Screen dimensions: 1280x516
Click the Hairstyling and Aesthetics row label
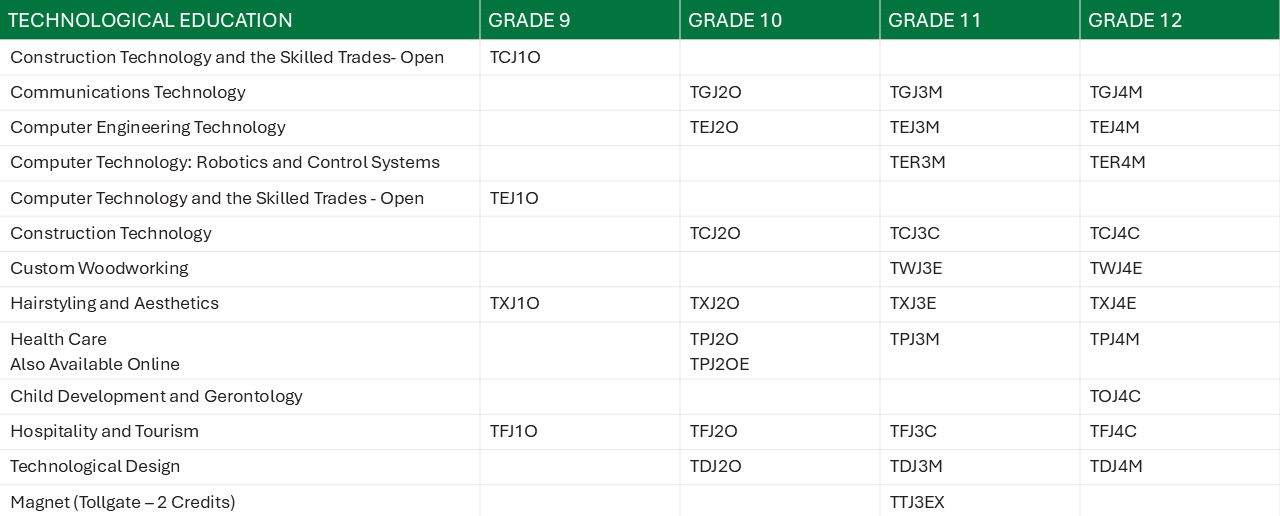114,303
